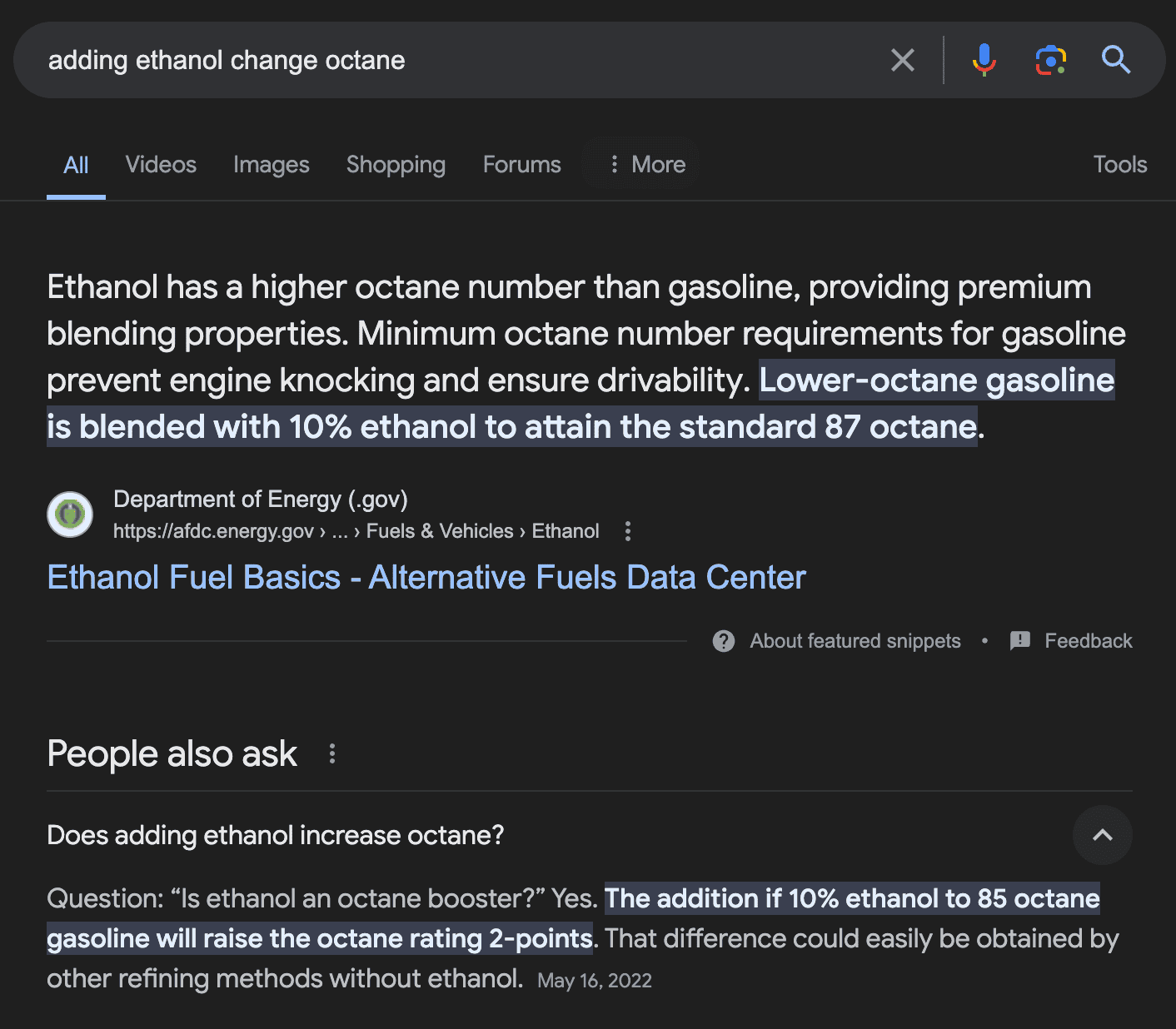
Task: Click the afdc.energy.gov breadcrumb URL
Action: point(356,531)
